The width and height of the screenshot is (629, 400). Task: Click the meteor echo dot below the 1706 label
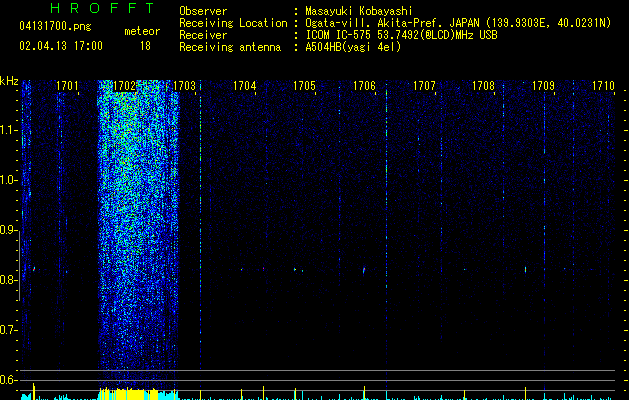(x=364, y=270)
